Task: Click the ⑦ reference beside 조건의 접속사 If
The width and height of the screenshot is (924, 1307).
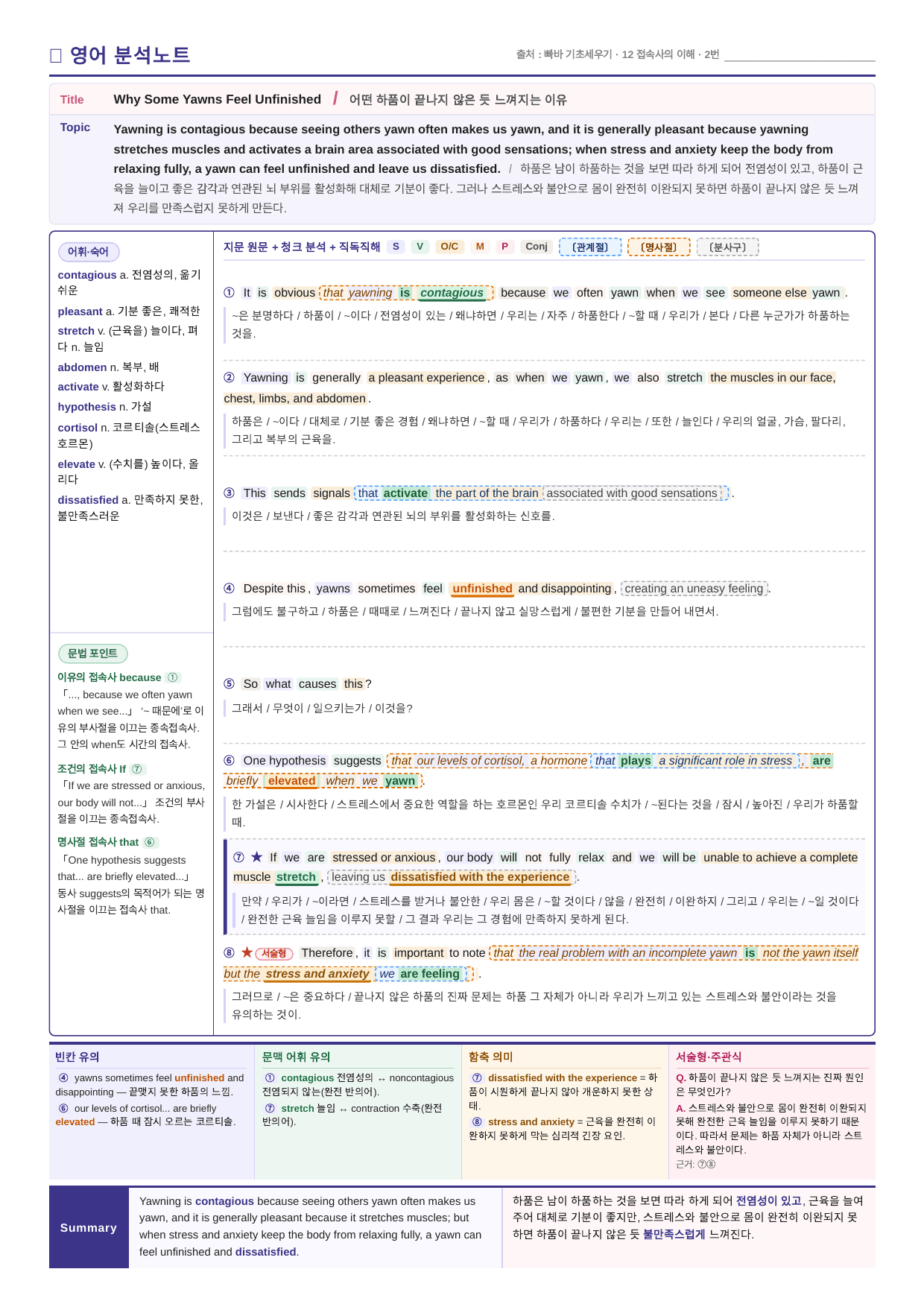Action: pos(138,769)
